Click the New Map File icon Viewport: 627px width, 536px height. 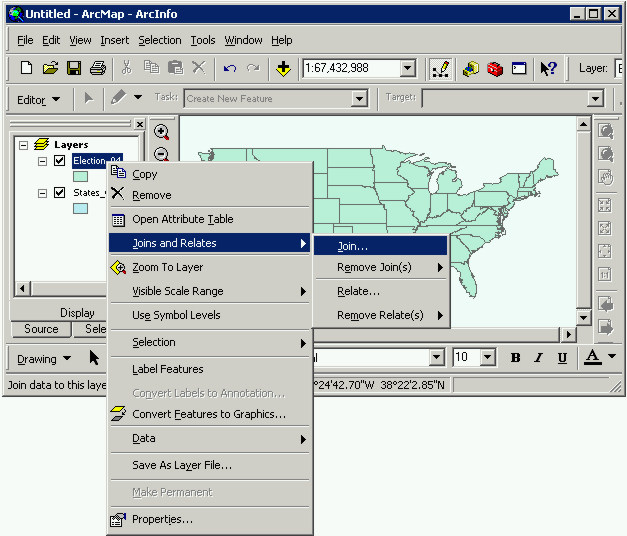[26, 68]
